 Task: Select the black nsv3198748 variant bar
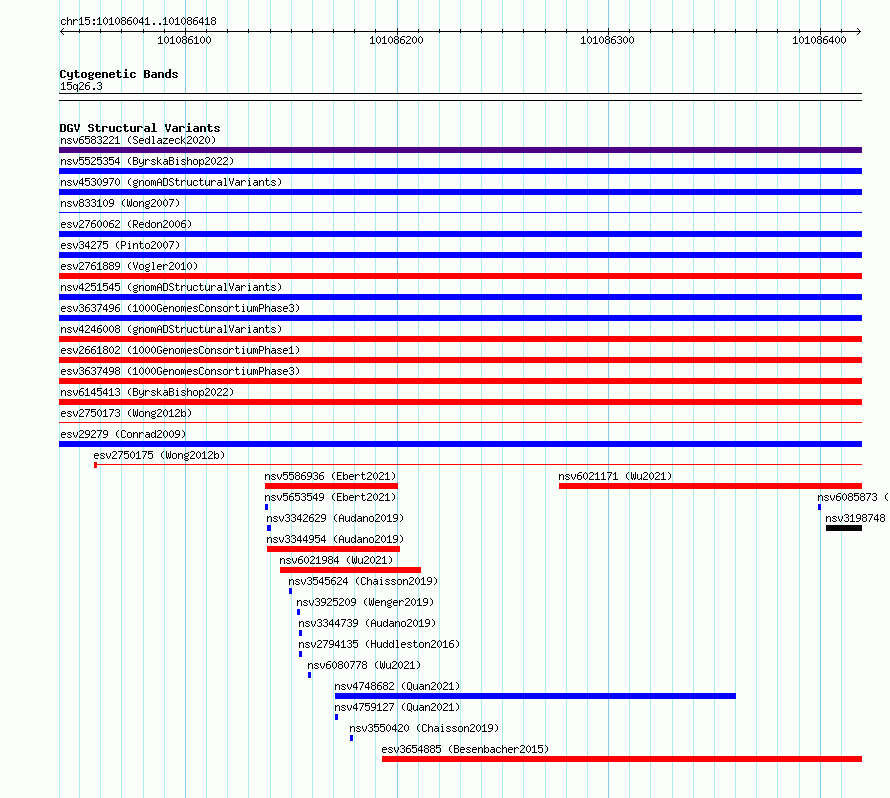click(x=844, y=528)
